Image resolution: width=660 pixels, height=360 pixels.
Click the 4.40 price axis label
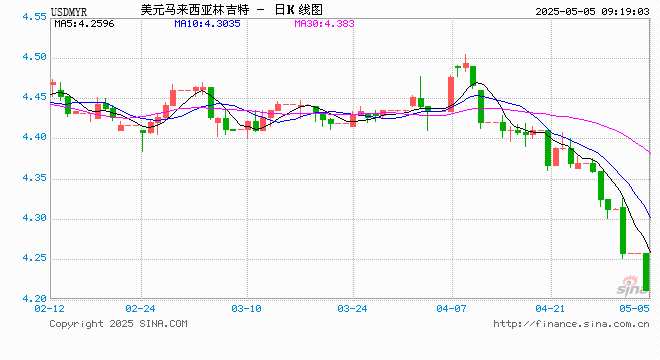pyautogui.click(x=35, y=137)
